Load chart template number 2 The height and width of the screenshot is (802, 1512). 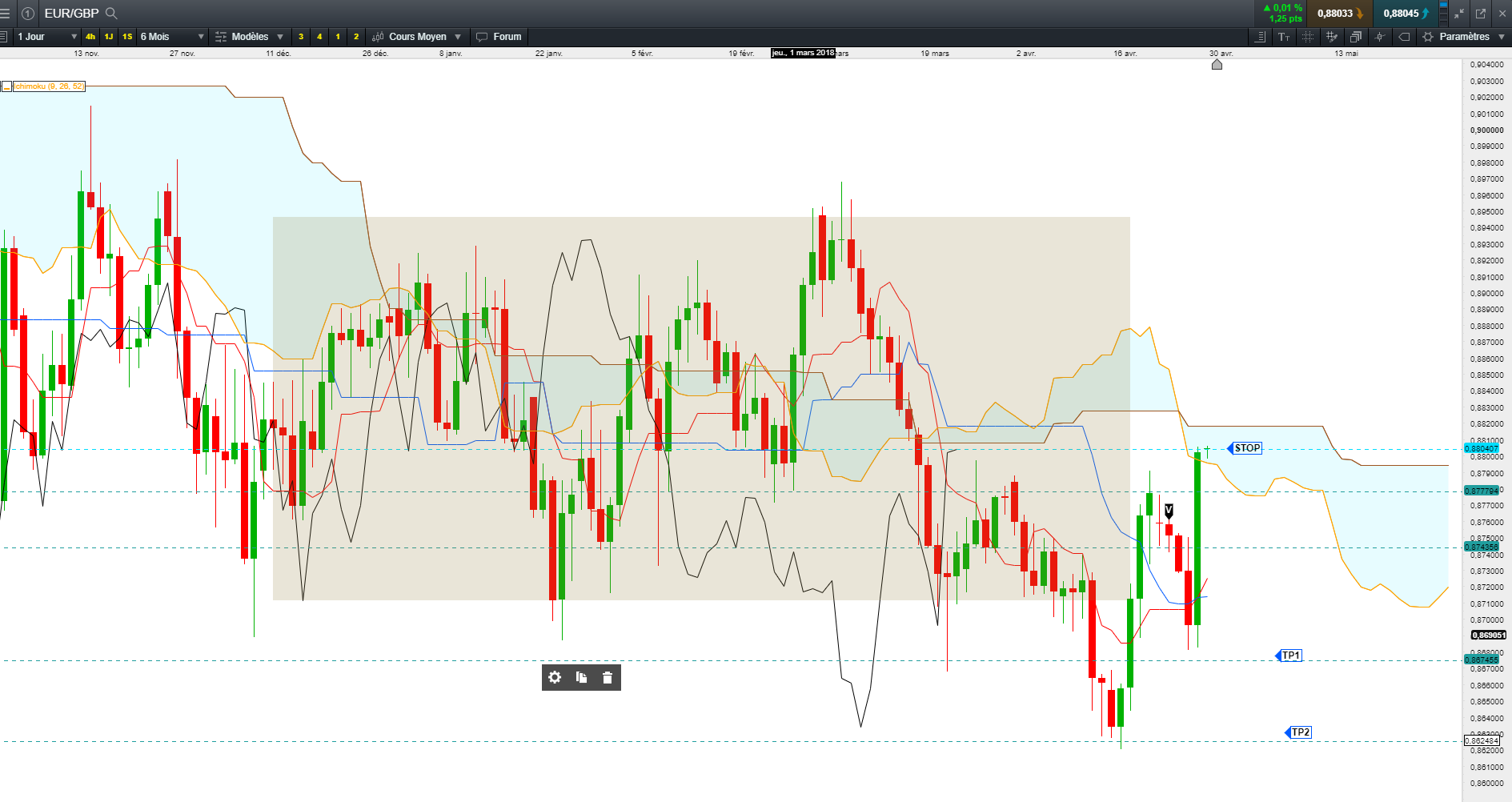(x=356, y=37)
